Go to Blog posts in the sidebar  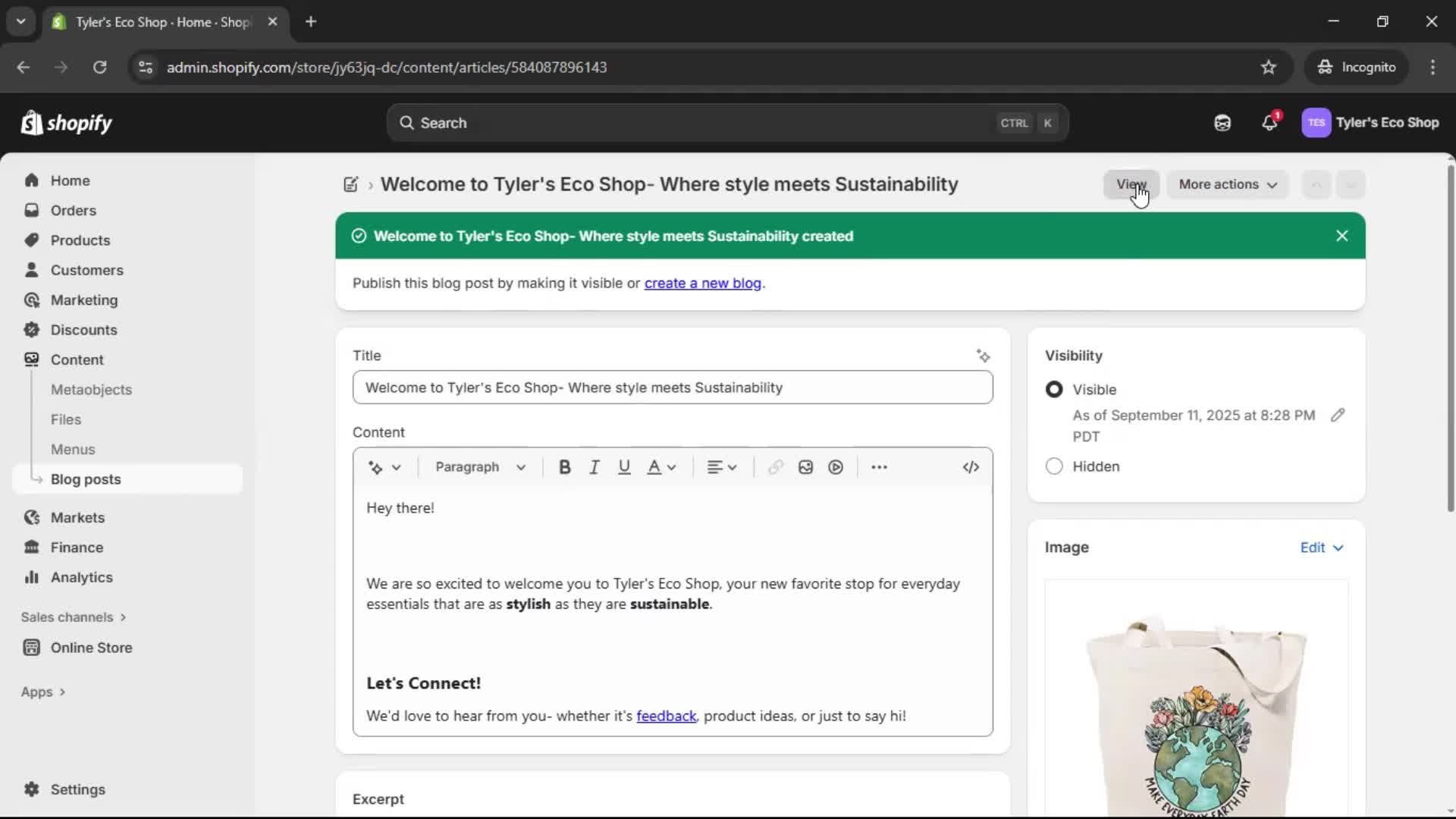pos(86,479)
